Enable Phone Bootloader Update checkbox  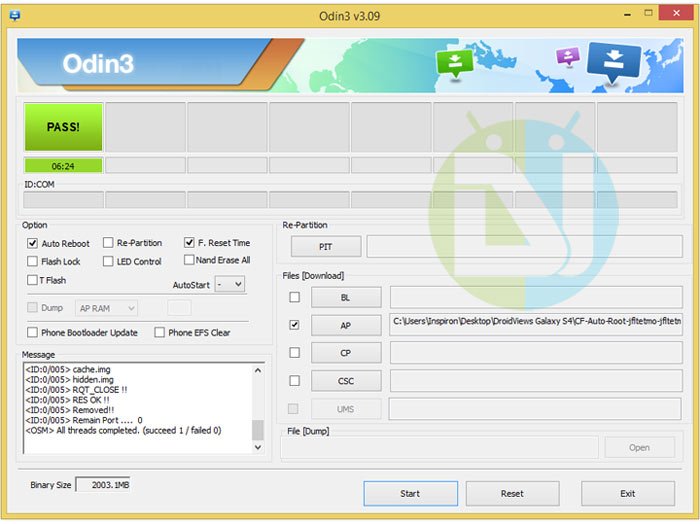(x=32, y=332)
